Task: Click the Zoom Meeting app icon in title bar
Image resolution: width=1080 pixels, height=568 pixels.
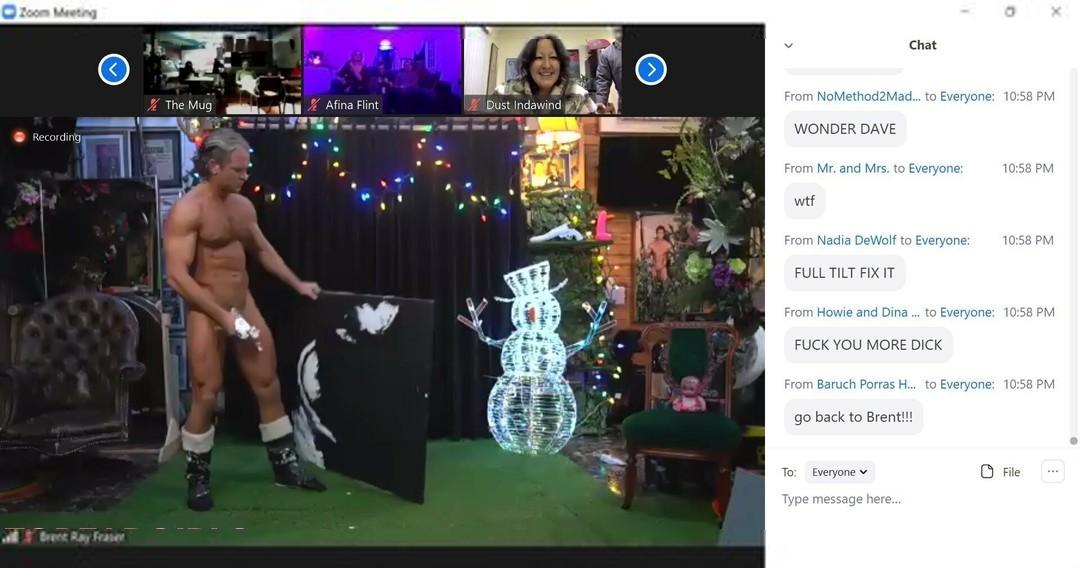Action: 9,12
